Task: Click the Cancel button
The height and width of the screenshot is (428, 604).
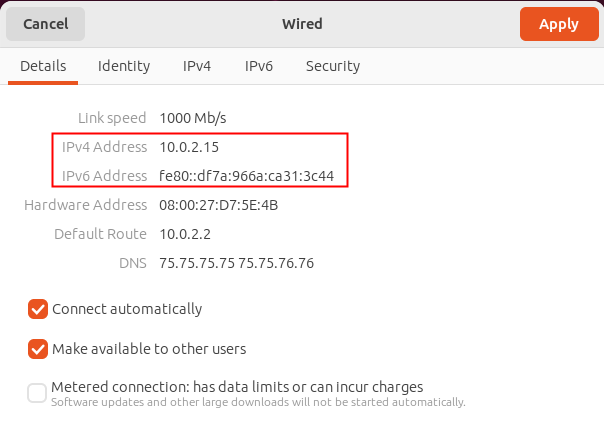Action: click(45, 24)
